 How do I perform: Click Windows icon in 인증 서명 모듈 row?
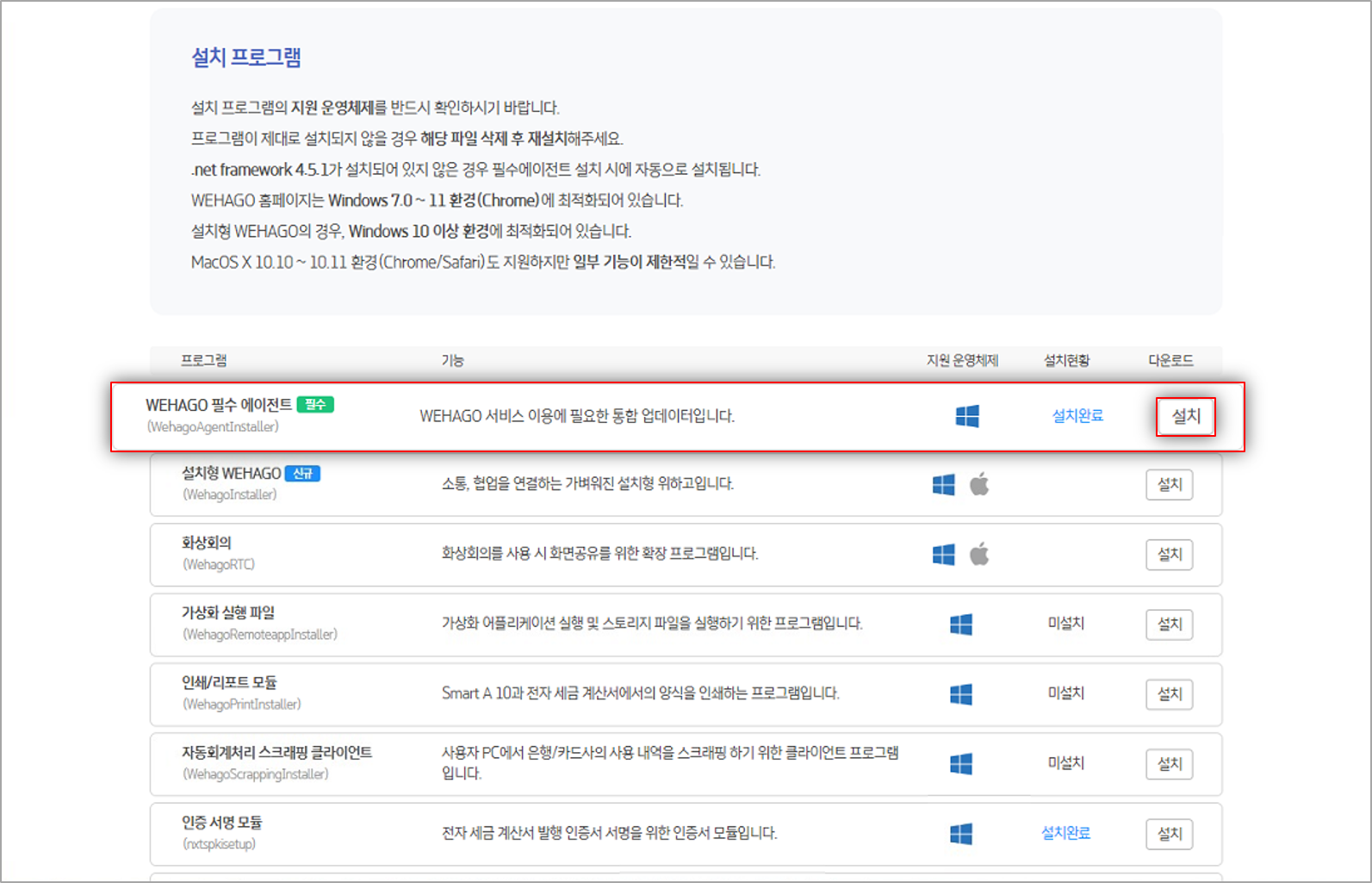point(961,834)
